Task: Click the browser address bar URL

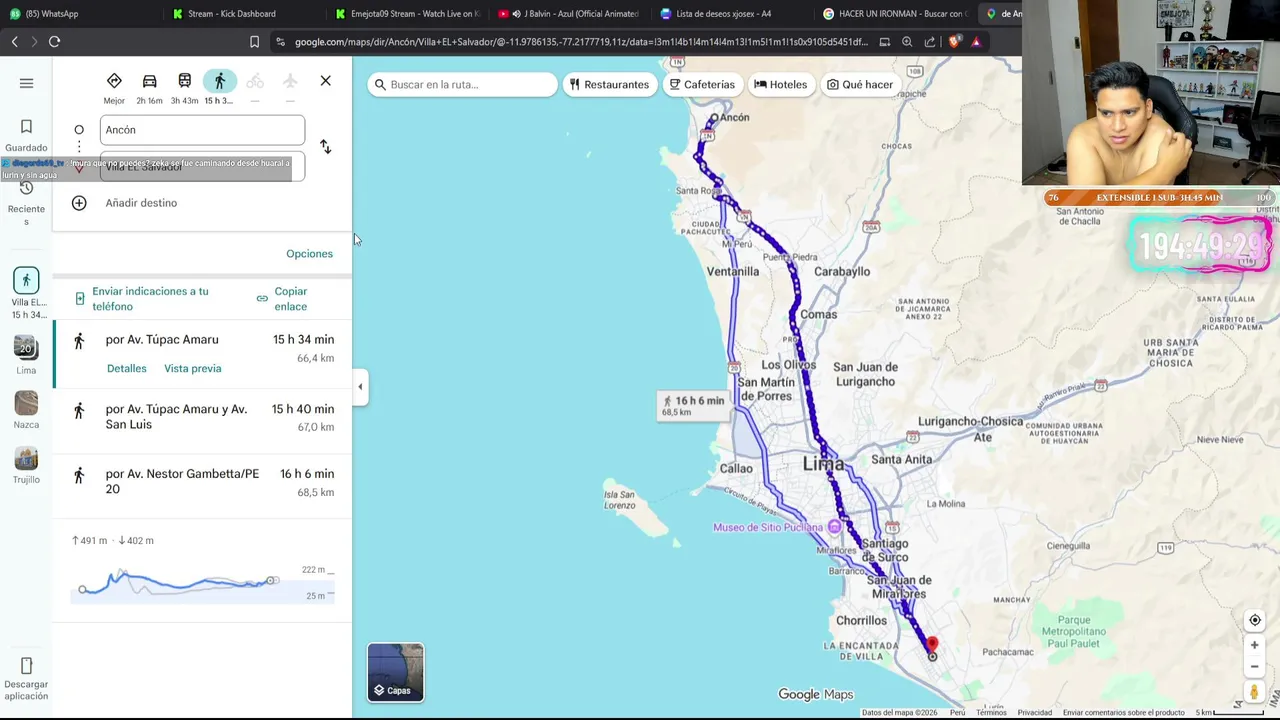Action: [581, 42]
